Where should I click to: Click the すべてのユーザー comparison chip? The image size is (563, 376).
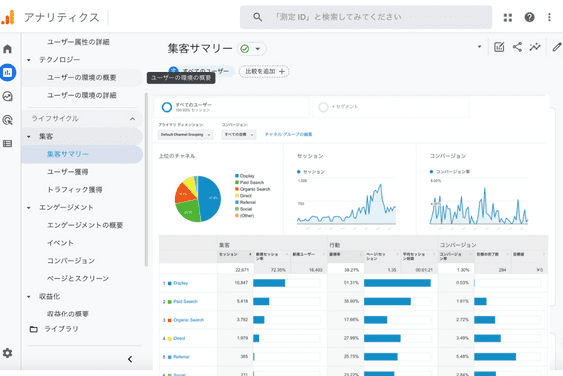click(201, 71)
